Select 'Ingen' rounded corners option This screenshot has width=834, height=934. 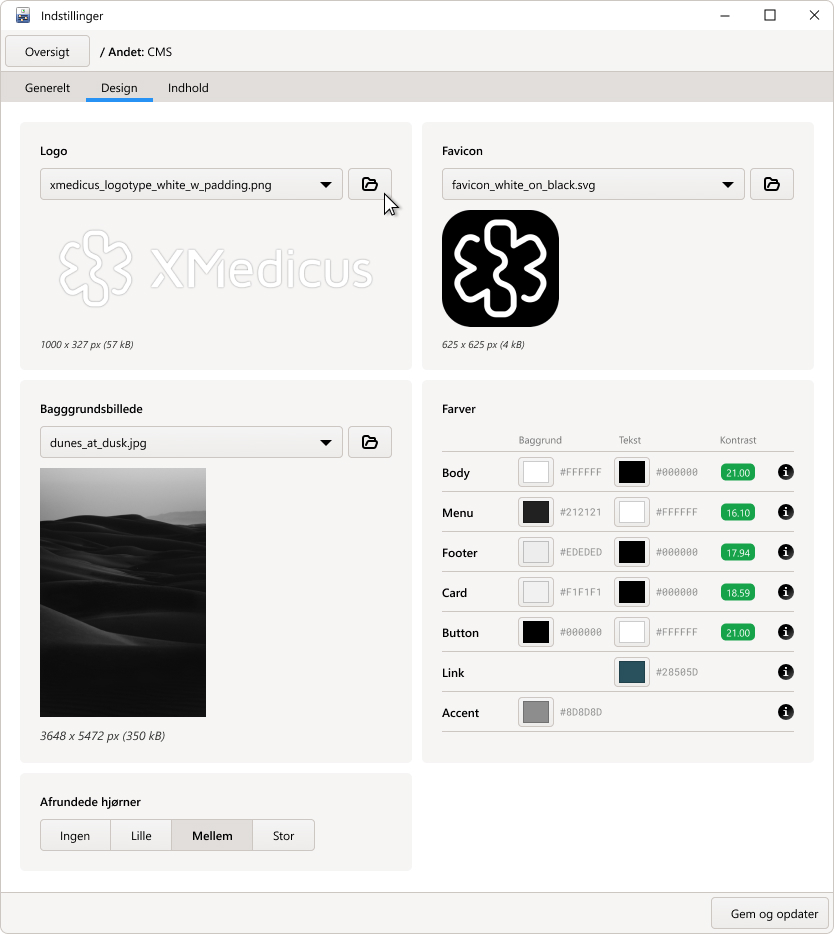[75, 835]
